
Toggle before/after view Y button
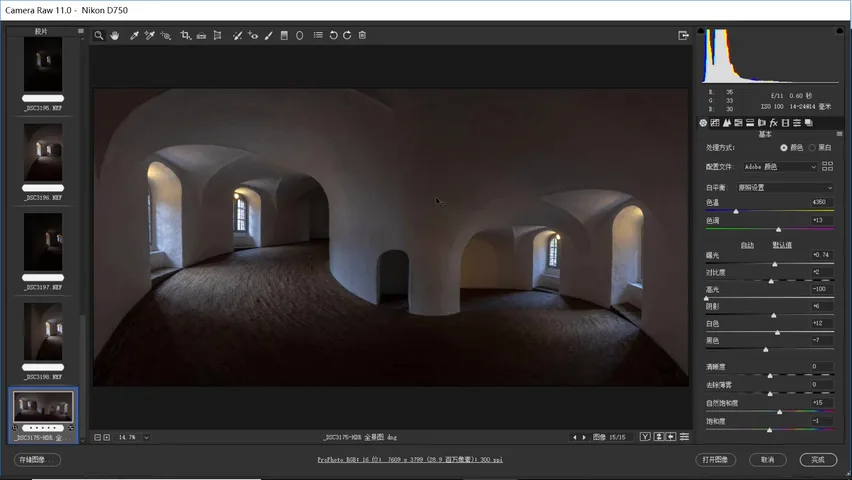click(645, 437)
